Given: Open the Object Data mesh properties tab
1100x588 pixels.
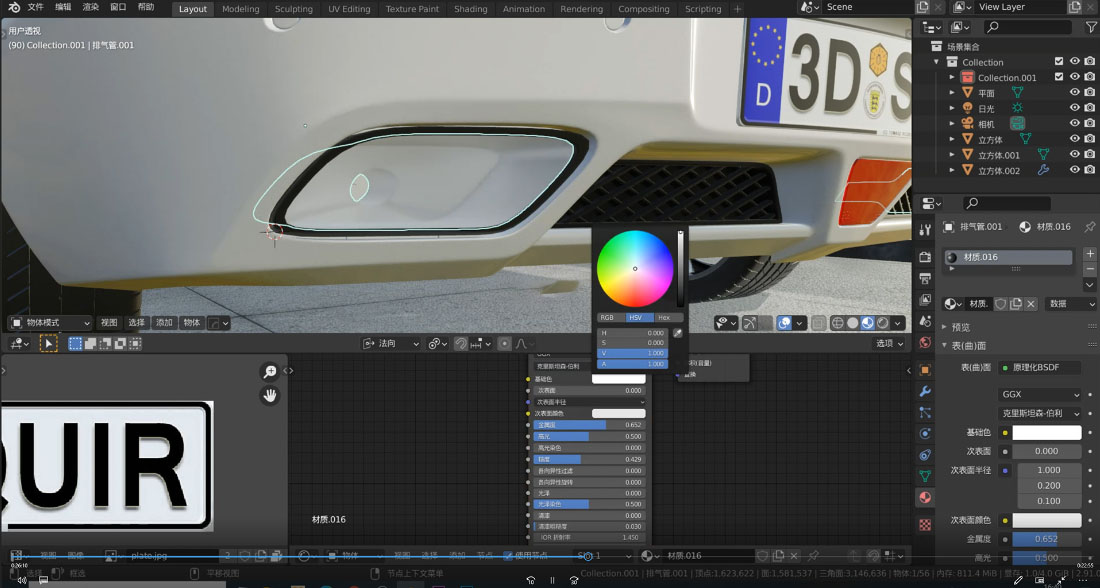Looking at the screenshot, I should (x=925, y=476).
